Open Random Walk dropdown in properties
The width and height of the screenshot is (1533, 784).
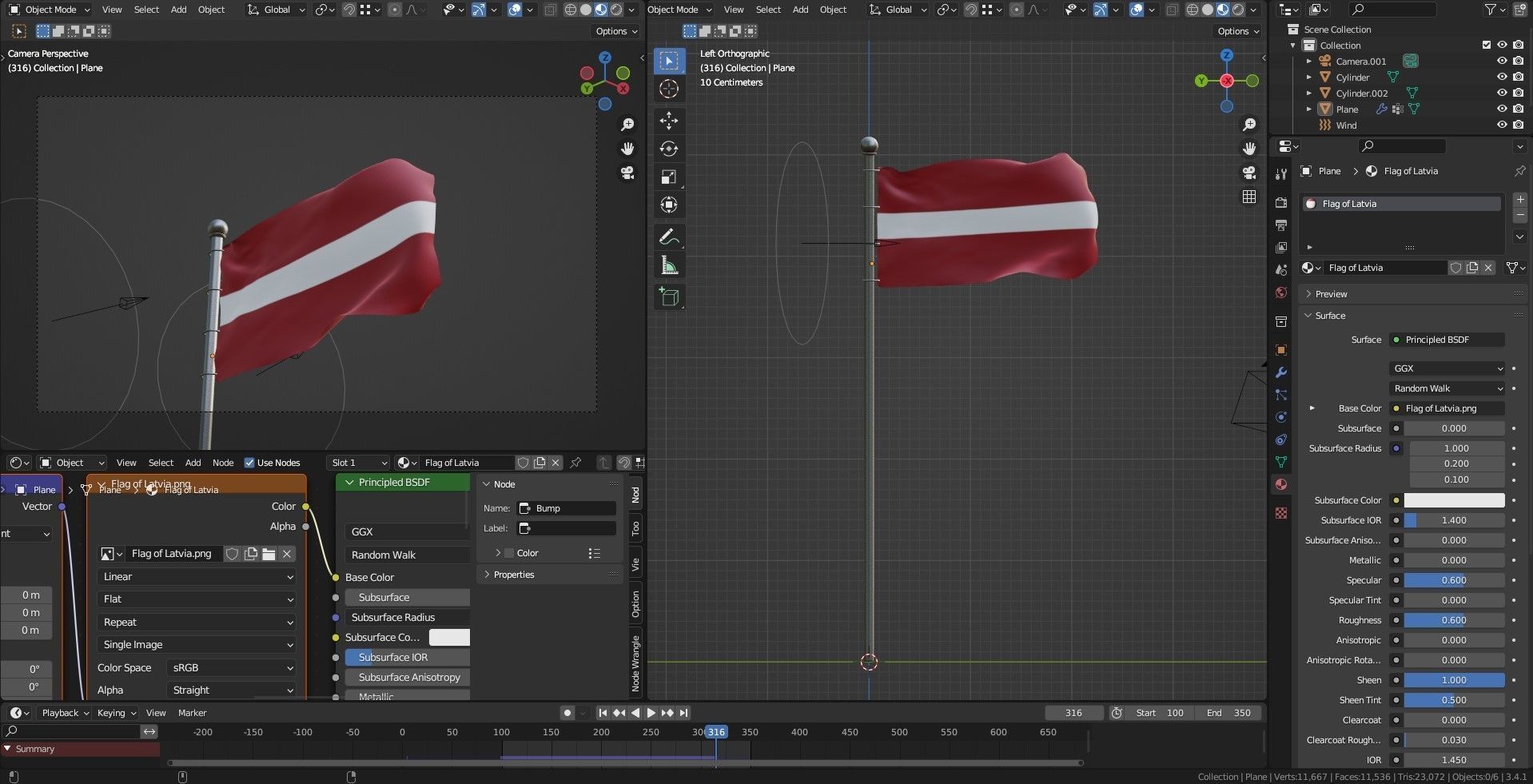tap(1447, 388)
